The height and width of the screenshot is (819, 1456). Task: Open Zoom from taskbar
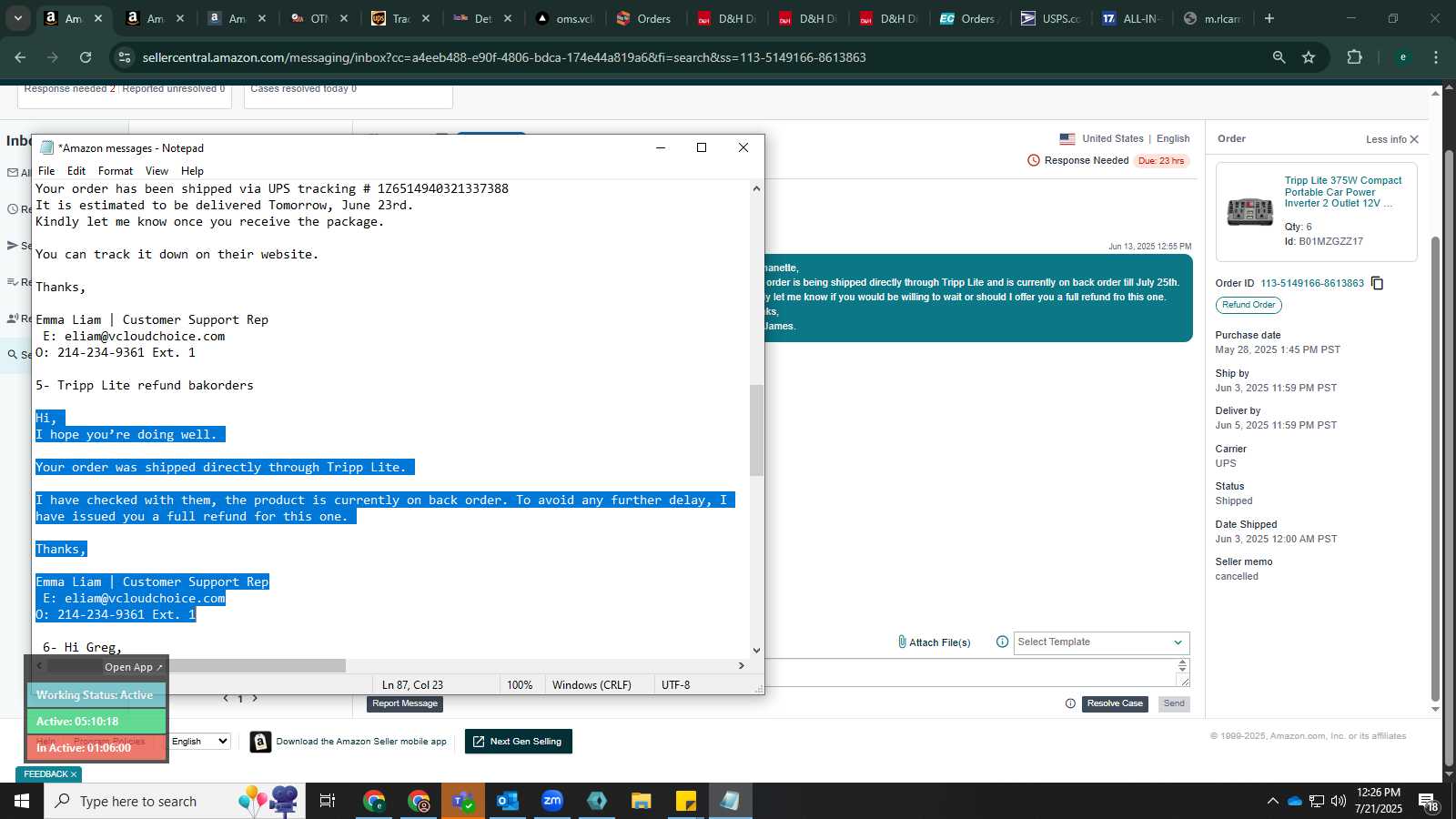(552, 801)
